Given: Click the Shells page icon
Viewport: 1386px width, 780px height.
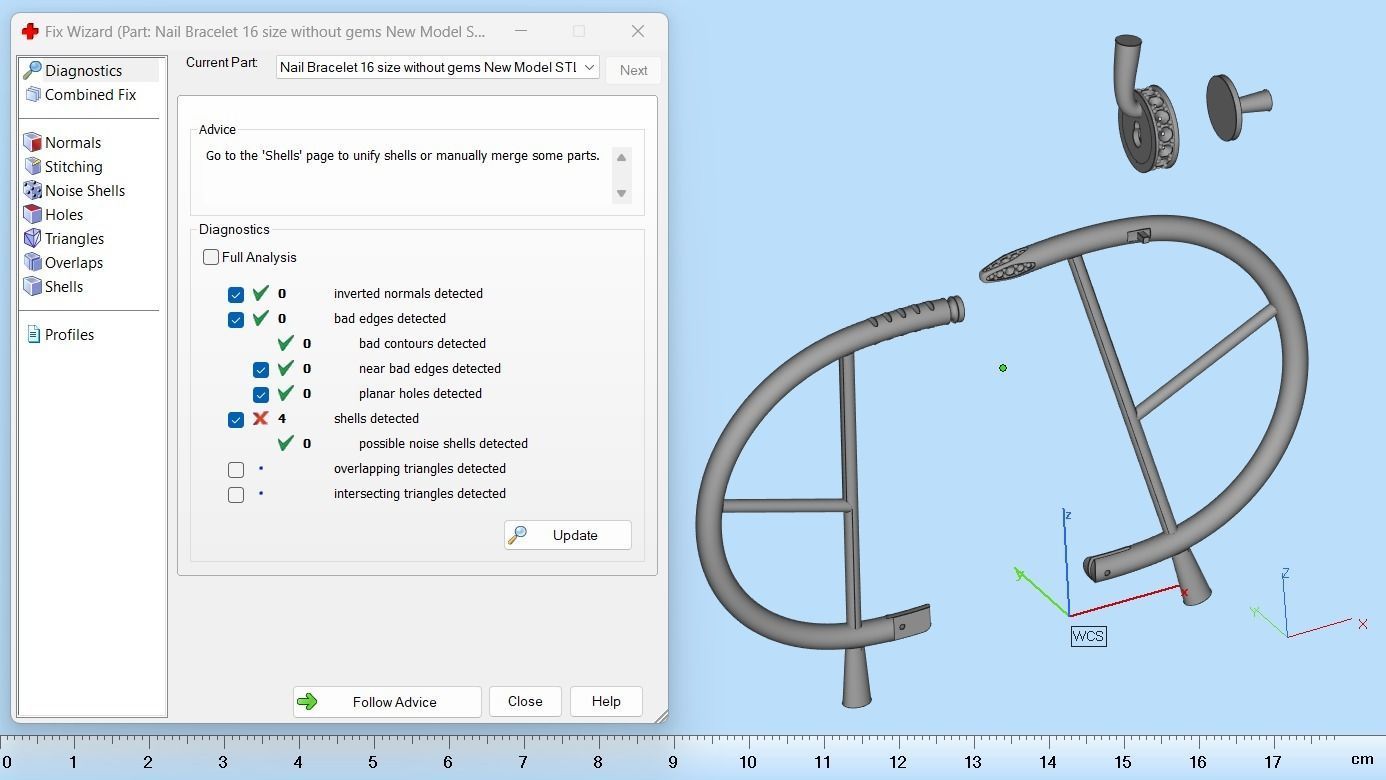Looking at the screenshot, I should coord(32,286).
